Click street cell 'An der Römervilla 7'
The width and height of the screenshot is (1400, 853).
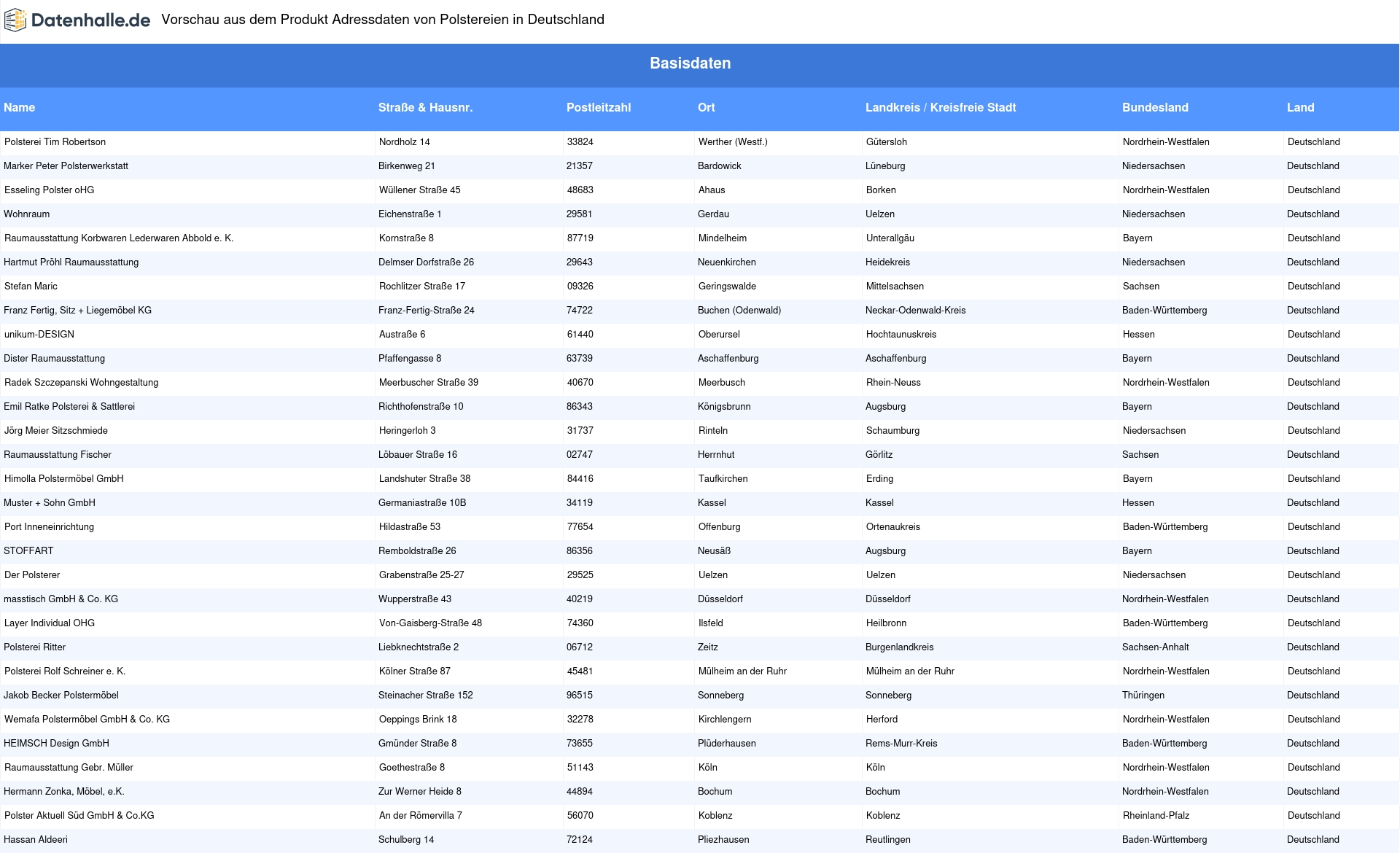point(421,816)
